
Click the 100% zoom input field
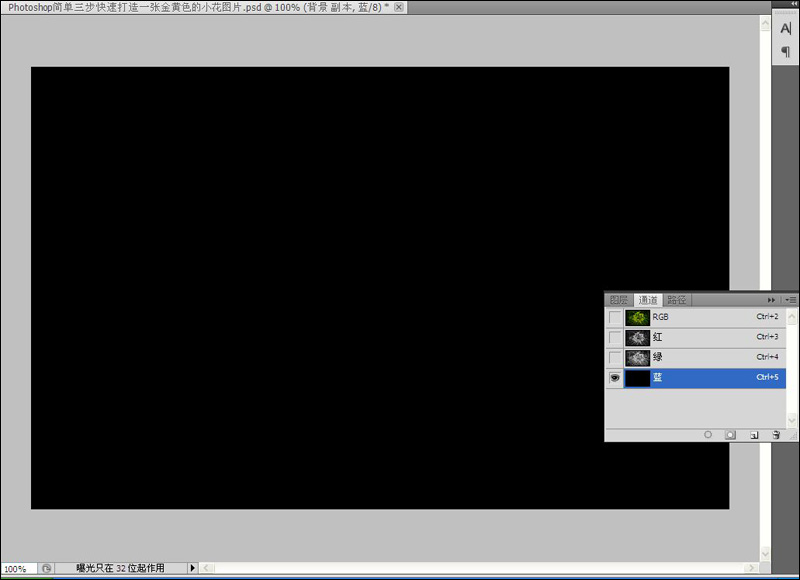point(18,568)
